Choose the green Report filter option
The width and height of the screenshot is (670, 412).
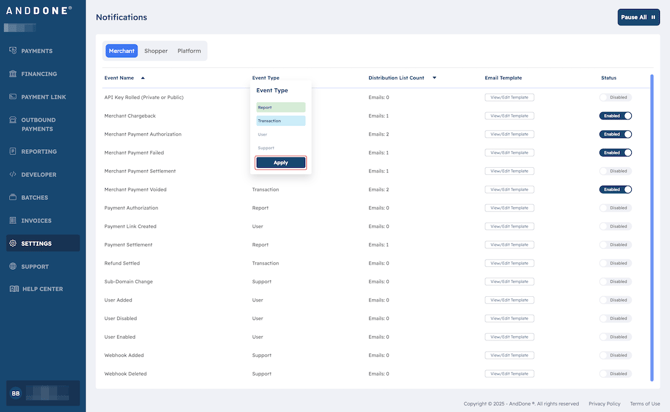280,107
